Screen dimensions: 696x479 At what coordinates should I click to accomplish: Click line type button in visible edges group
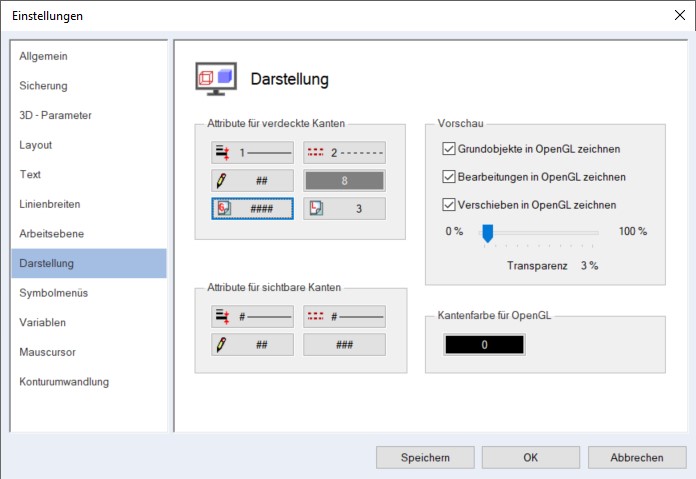(344, 316)
